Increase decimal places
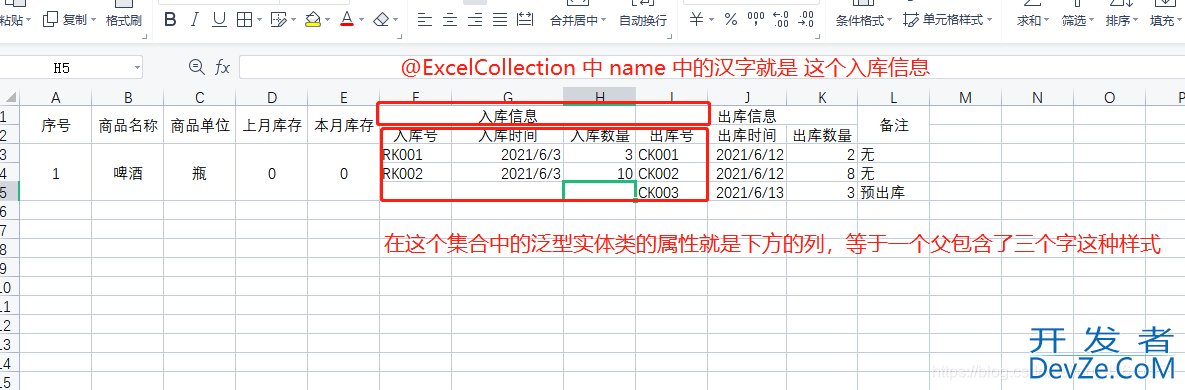Screen dimensions: 1185x390 coord(781,20)
